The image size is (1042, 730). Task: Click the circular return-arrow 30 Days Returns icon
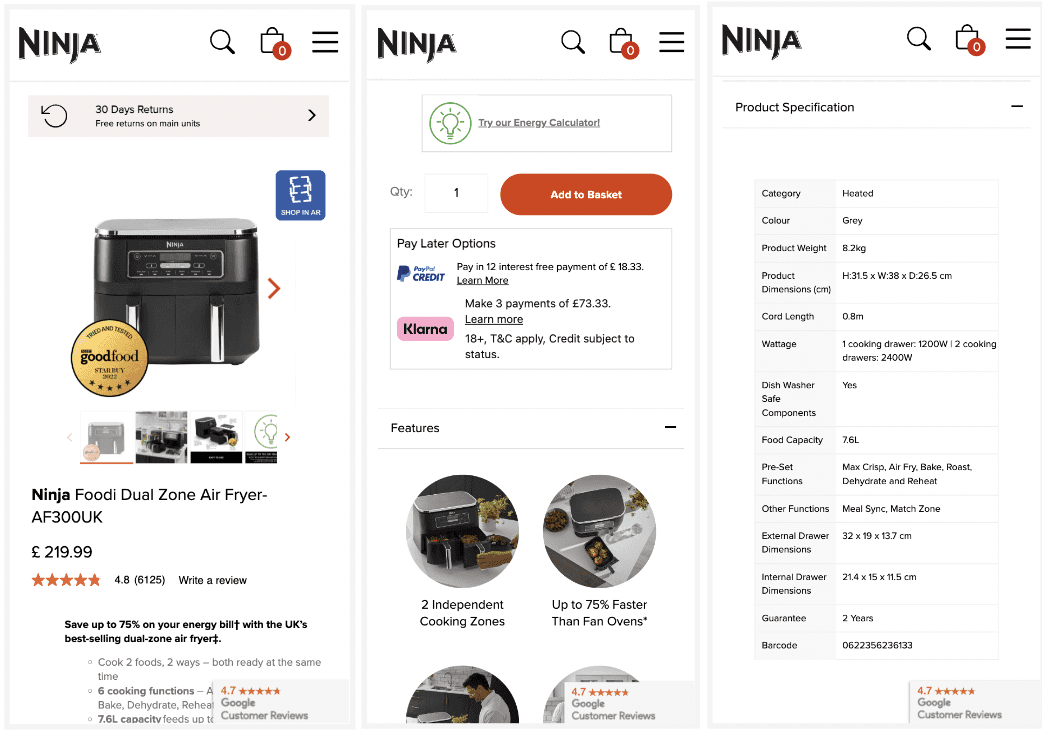[x=55, y=116]
